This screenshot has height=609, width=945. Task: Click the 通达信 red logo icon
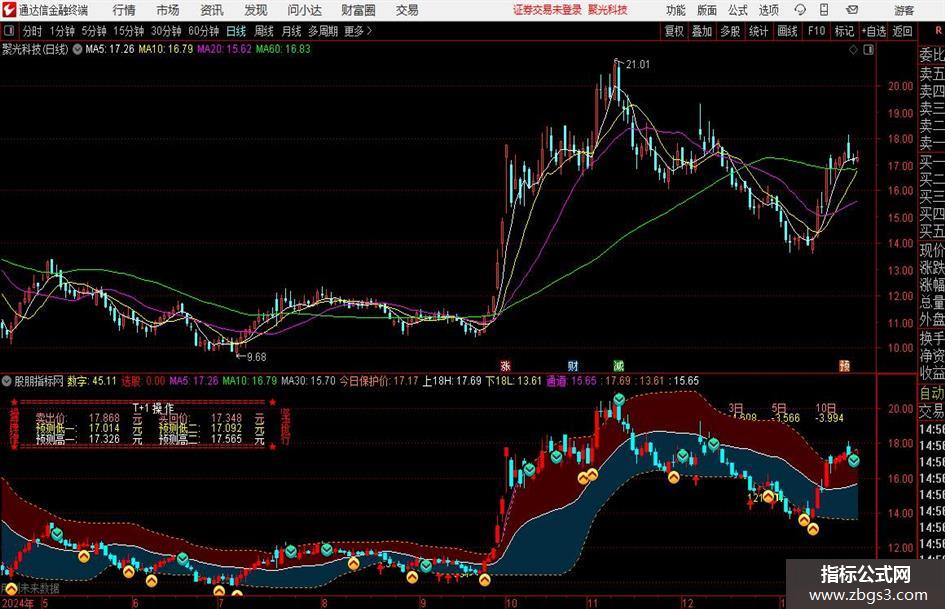coord(8,10)
